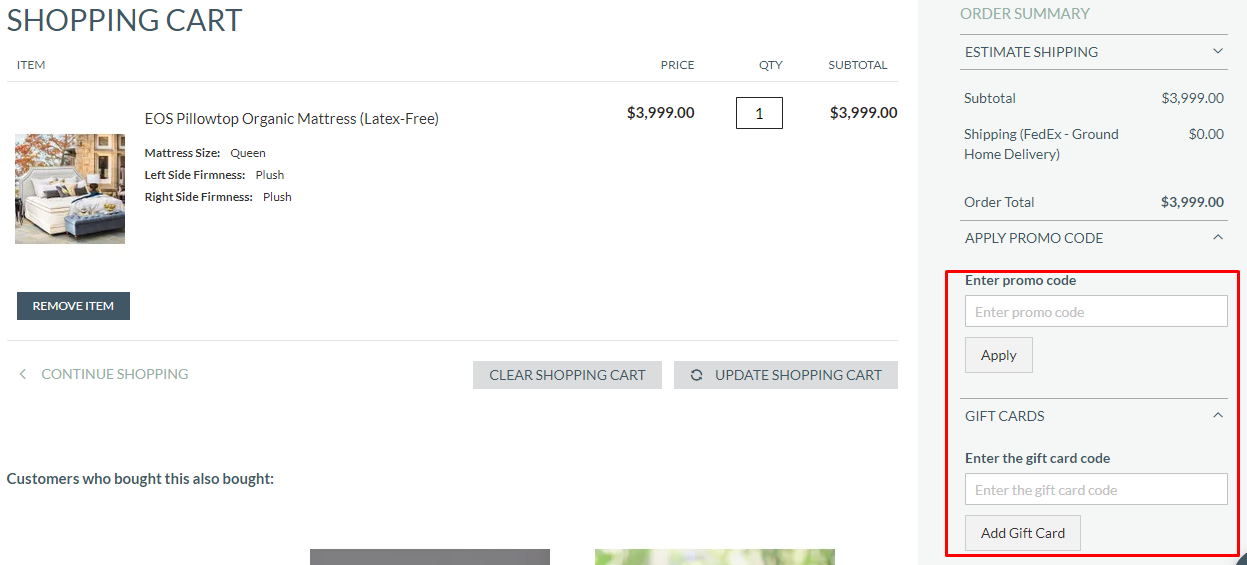Screen dimensions: 1247x565
Task: Click the Shopping Cart page heading
Action: click(x=125, y=20)
